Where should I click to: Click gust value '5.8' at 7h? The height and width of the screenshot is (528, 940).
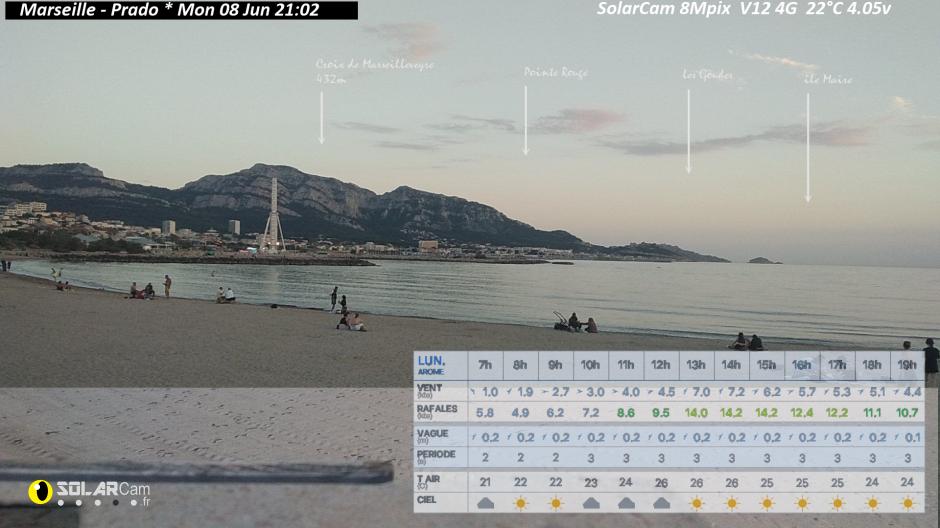point(485,413)
